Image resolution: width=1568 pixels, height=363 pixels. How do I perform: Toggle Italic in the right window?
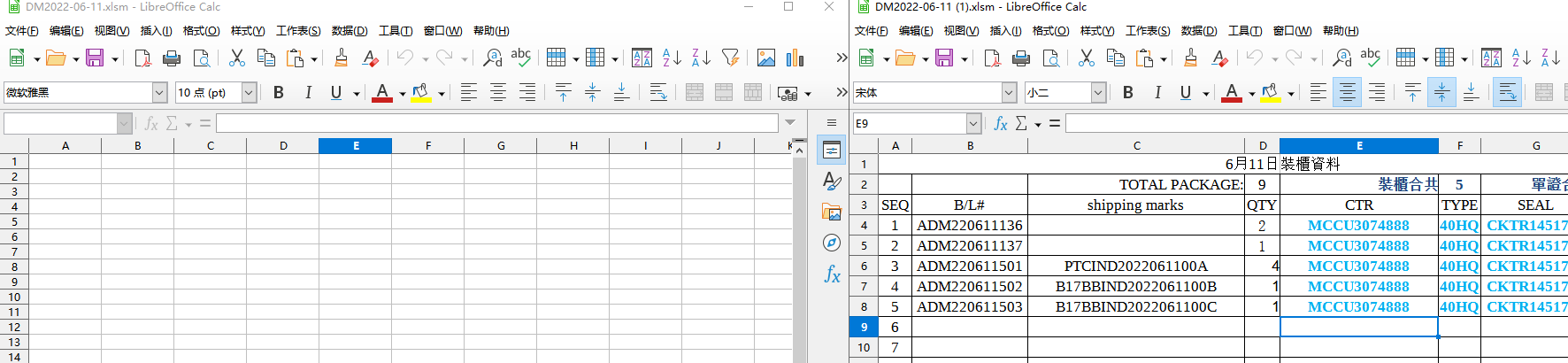tap(1157, 92)
